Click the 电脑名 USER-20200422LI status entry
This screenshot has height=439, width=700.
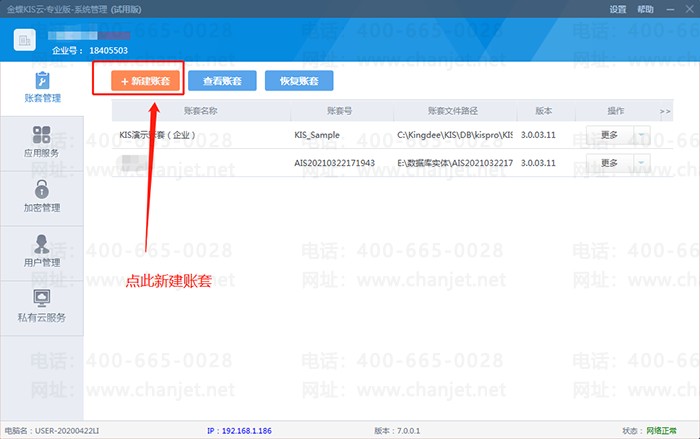click(52, 431)
